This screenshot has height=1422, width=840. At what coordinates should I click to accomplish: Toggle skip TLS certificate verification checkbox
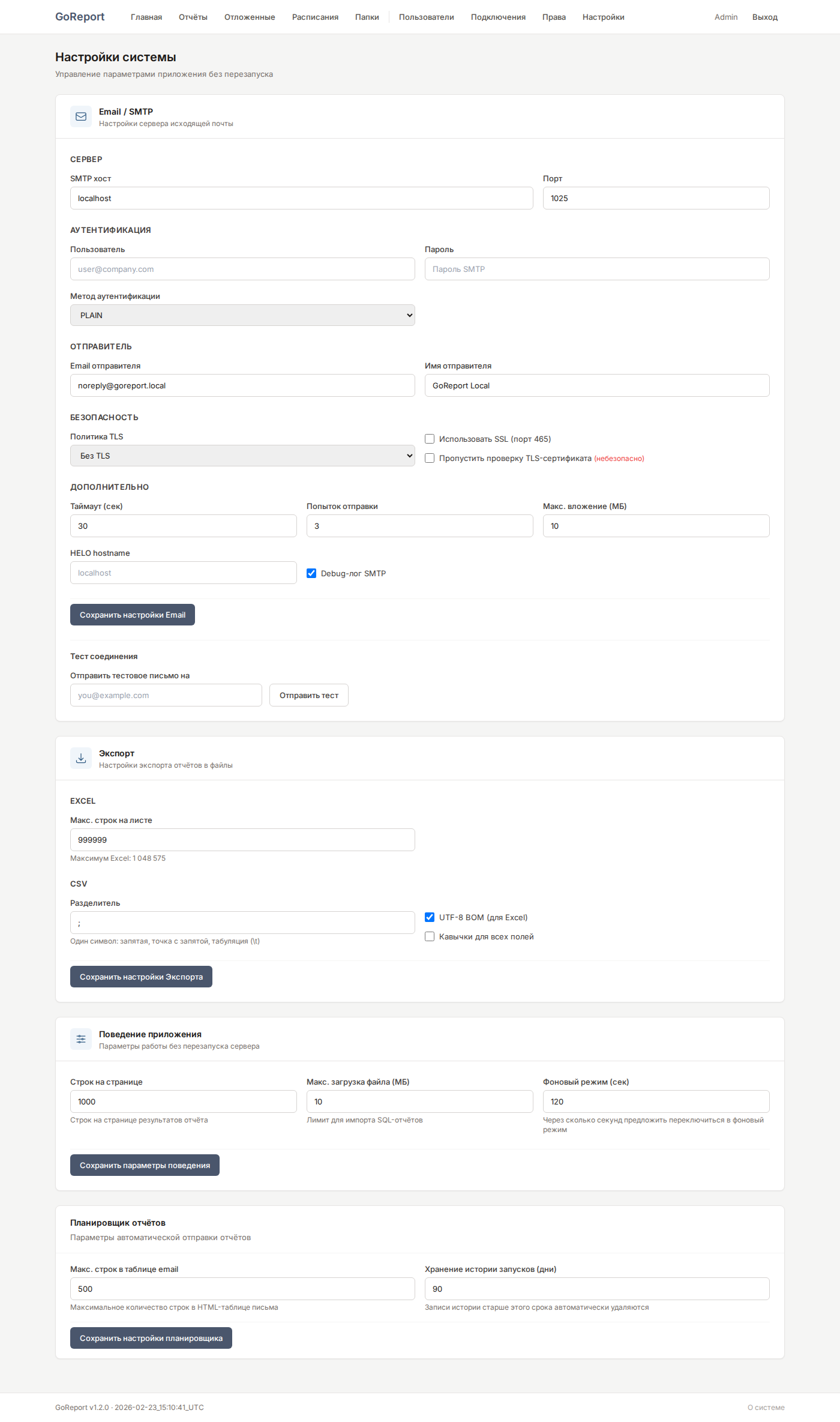pyautogui.click(x=430, y=458)
